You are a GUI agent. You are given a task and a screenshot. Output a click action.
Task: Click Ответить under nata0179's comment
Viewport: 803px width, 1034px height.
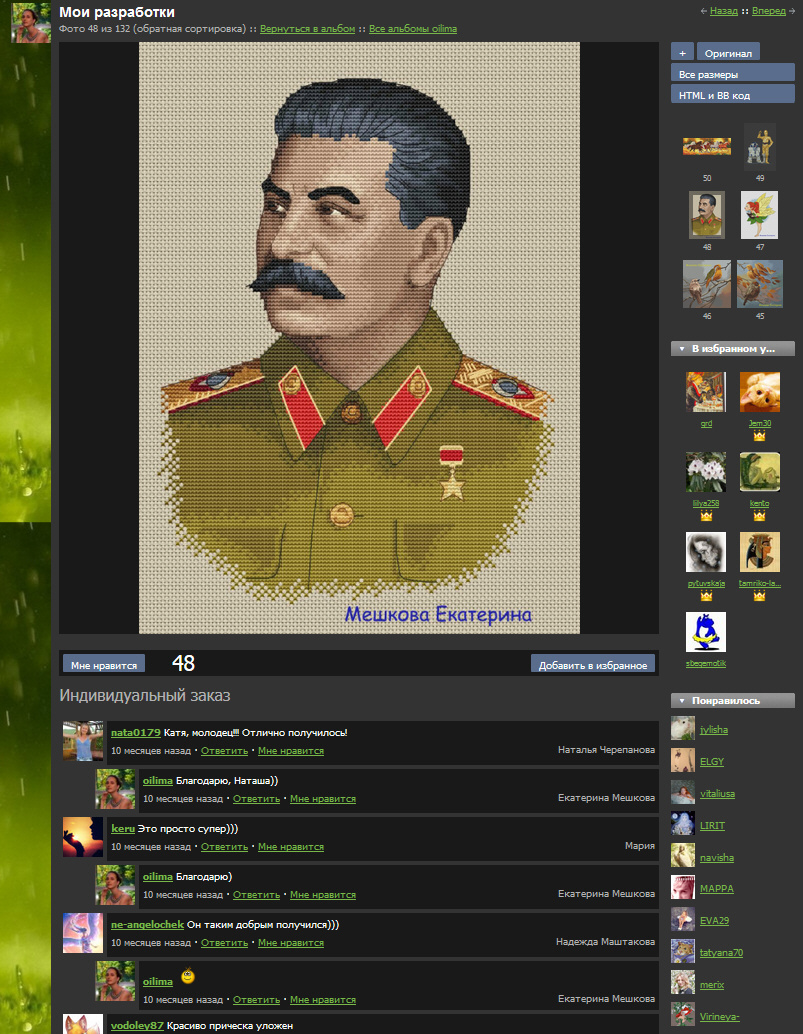point(224,751)
